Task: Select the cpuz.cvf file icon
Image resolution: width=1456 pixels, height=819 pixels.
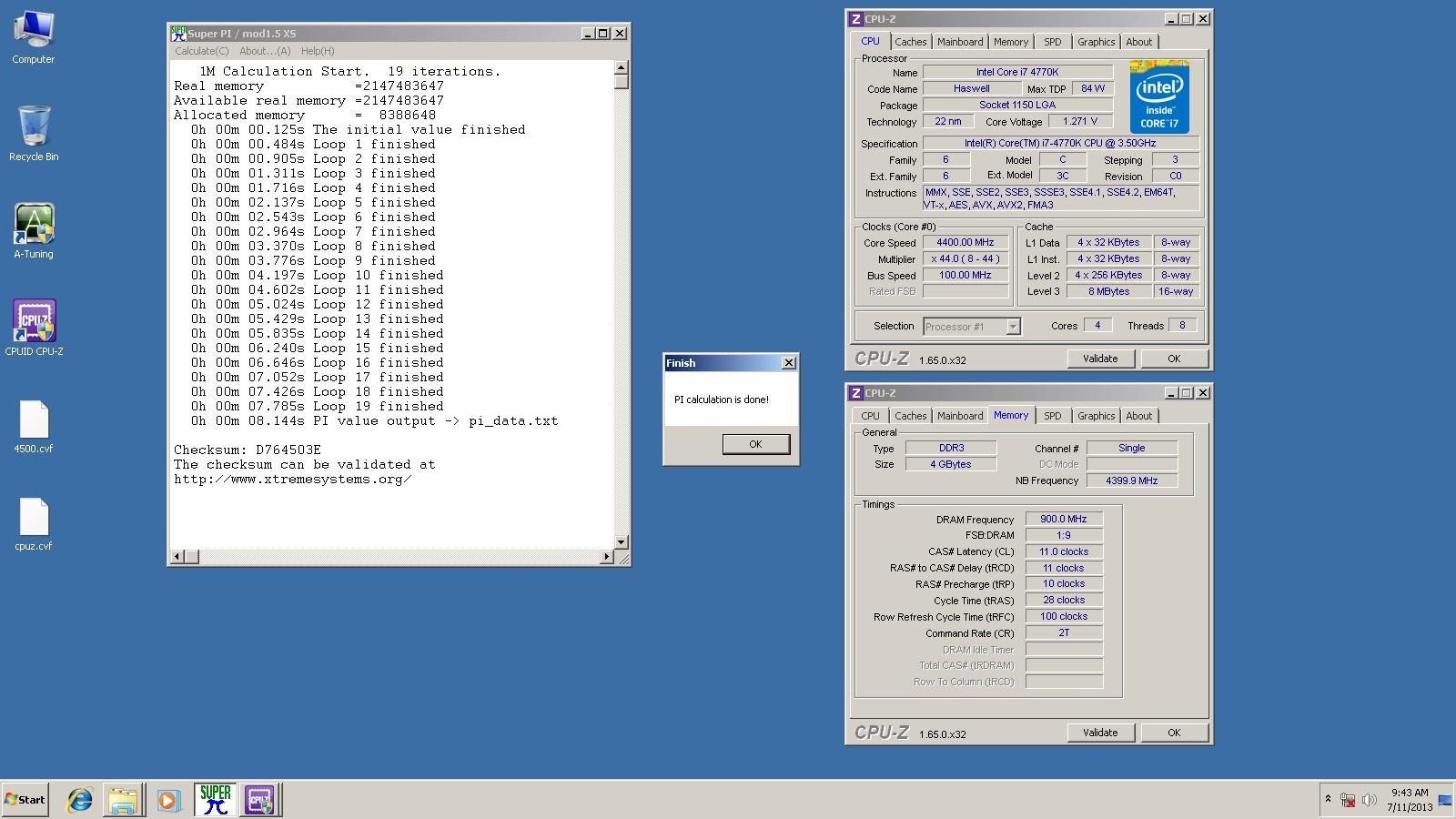Action: tap(34, 524)
